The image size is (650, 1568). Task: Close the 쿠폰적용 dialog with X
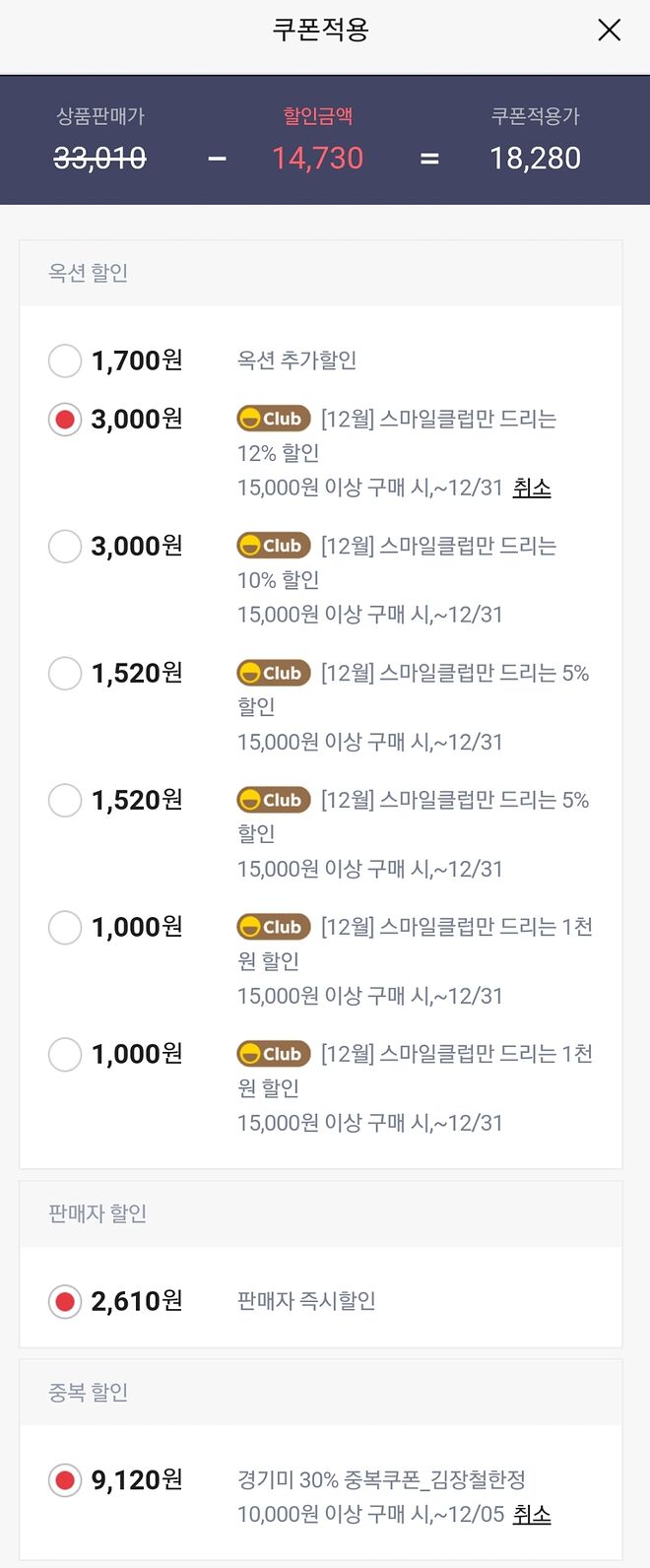(x=610, y=31)
